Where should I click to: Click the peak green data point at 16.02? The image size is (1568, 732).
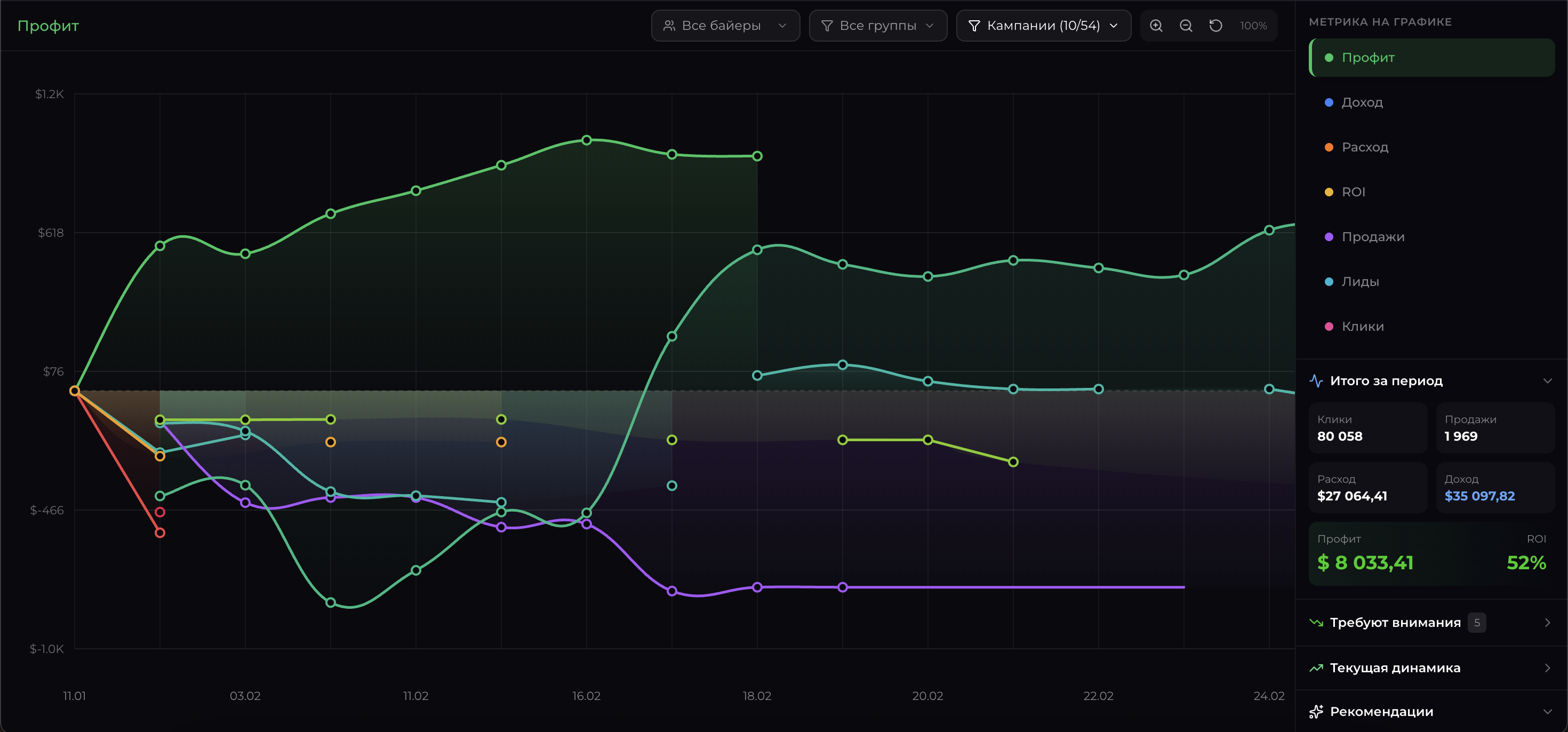[586, 140]
